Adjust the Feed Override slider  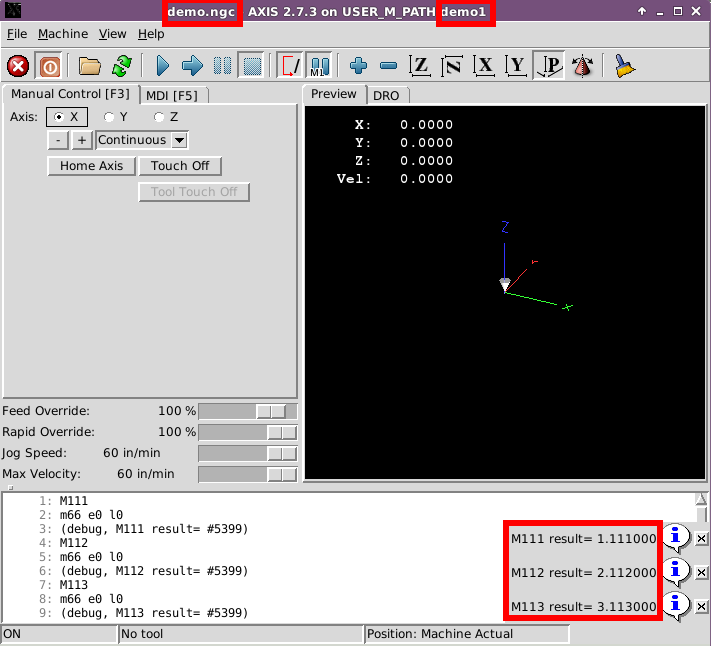point(248,411)
